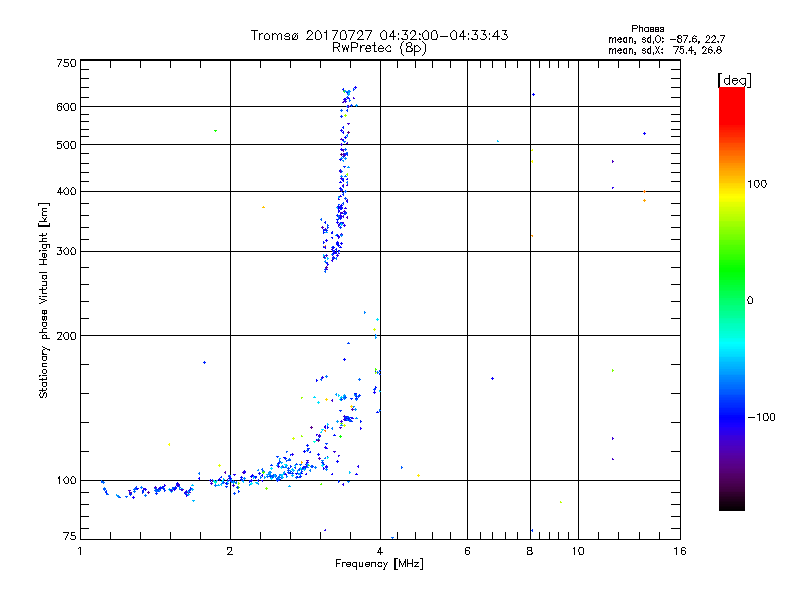Click the 600 tick label on height axis
The height and width of the screenshot is (600, 800).
[66, 107]
